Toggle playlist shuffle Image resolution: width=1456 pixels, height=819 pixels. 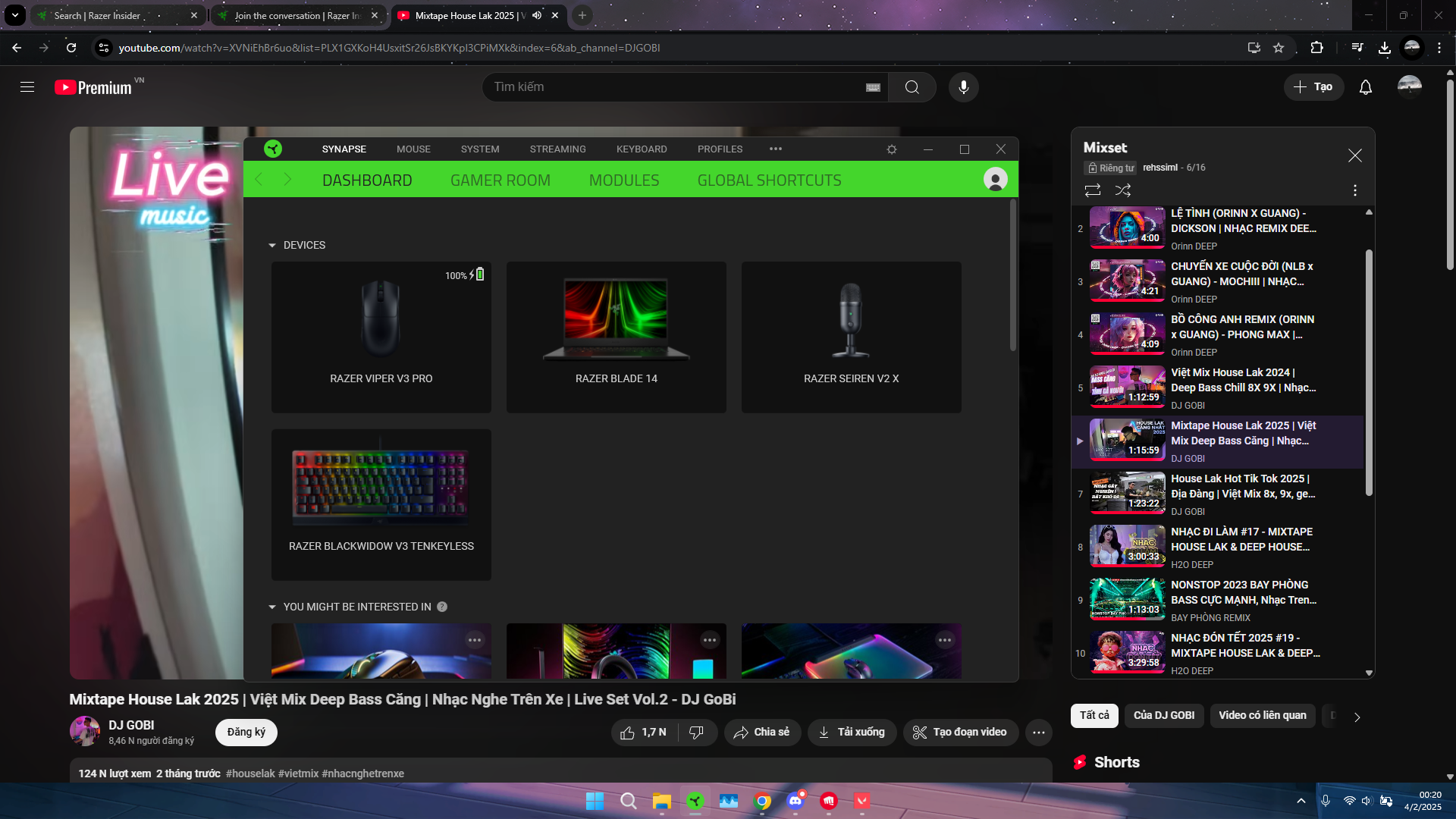1123,190
